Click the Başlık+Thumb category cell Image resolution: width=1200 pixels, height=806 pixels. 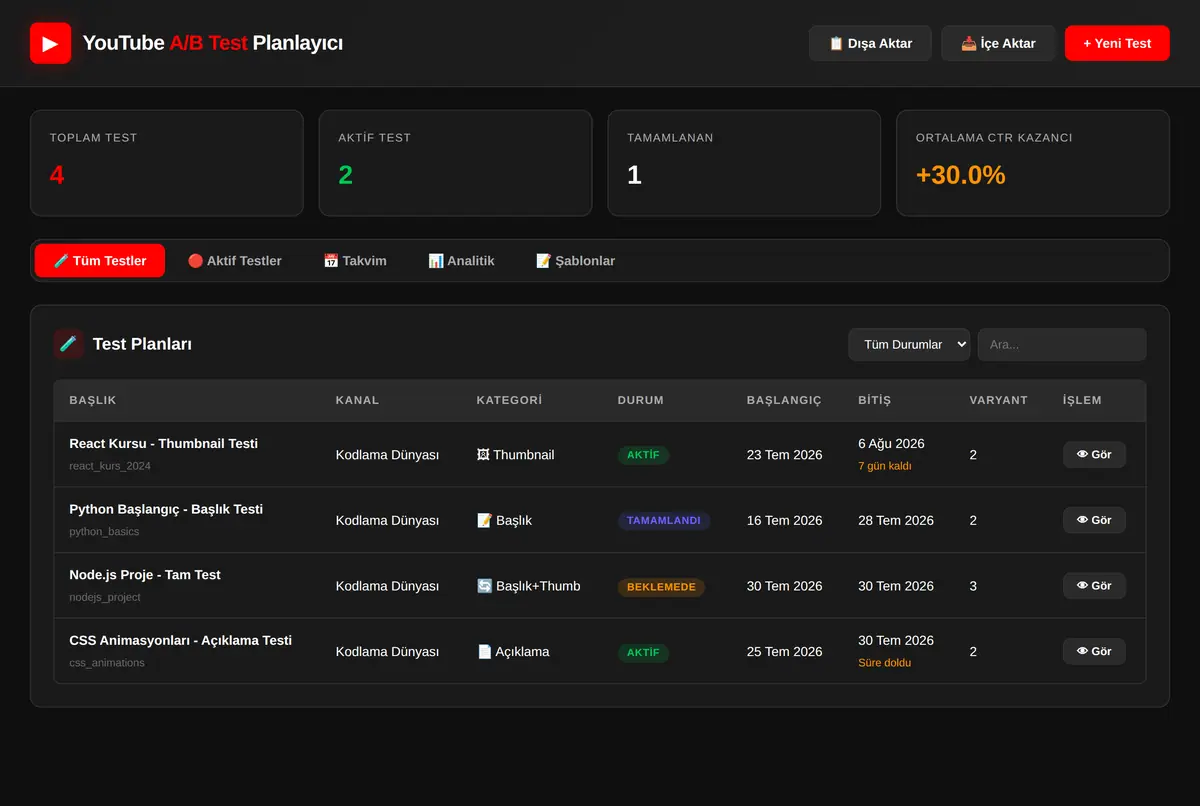[529, 586]
